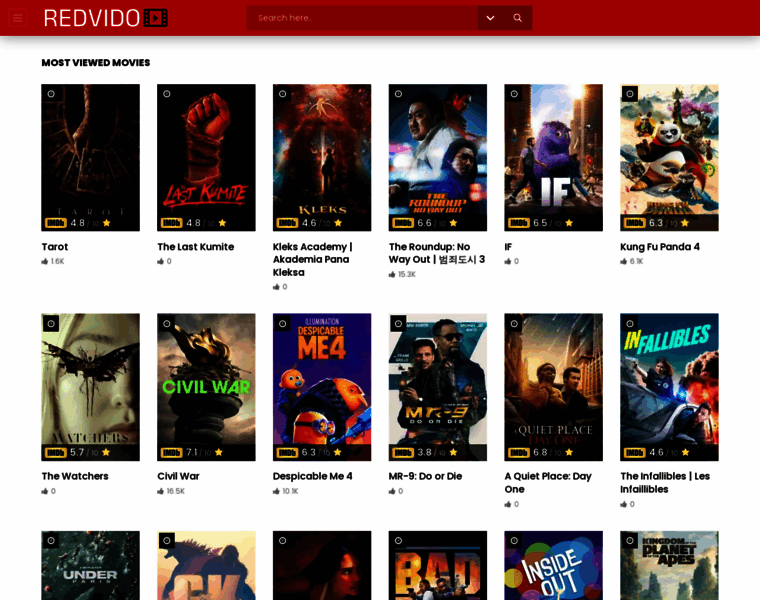The width and height of the screenshot is (760, 600).
Task: Click the REDVIDO logo
Action: pyautogui.click(x=106, y=18)
